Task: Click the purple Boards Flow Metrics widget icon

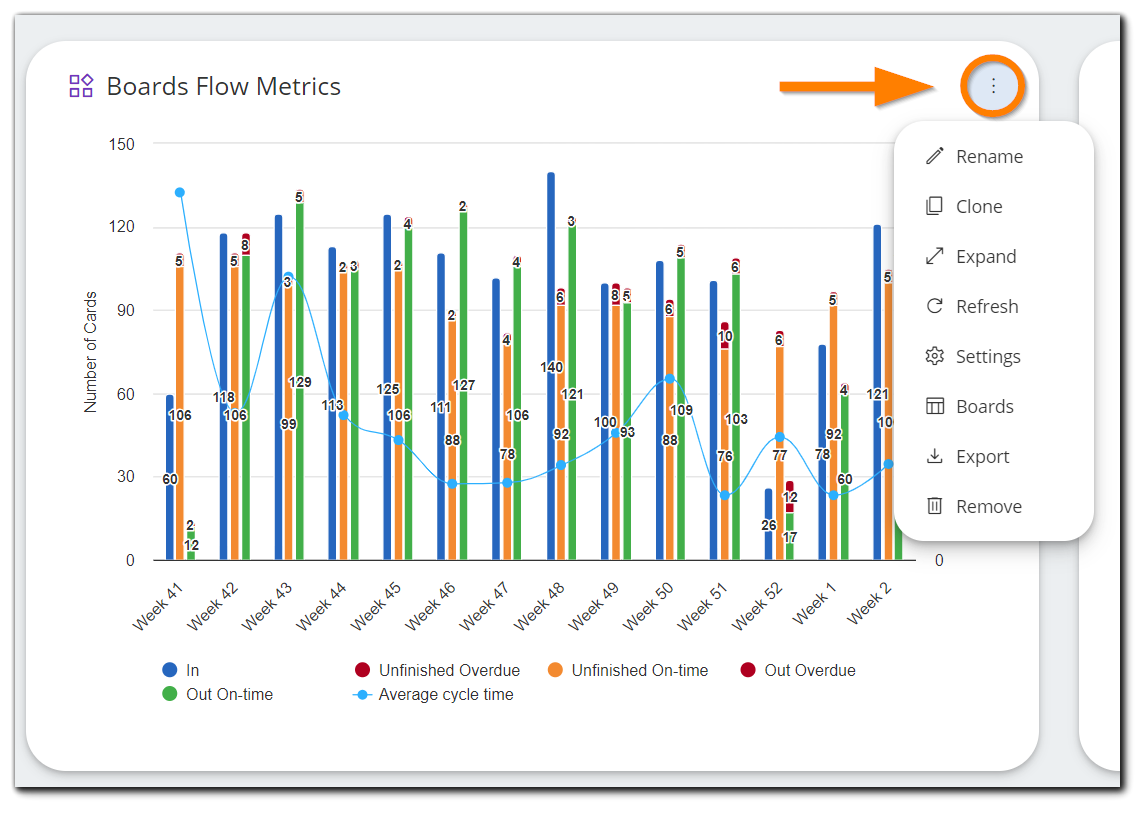Action: (x=81, y=86)
